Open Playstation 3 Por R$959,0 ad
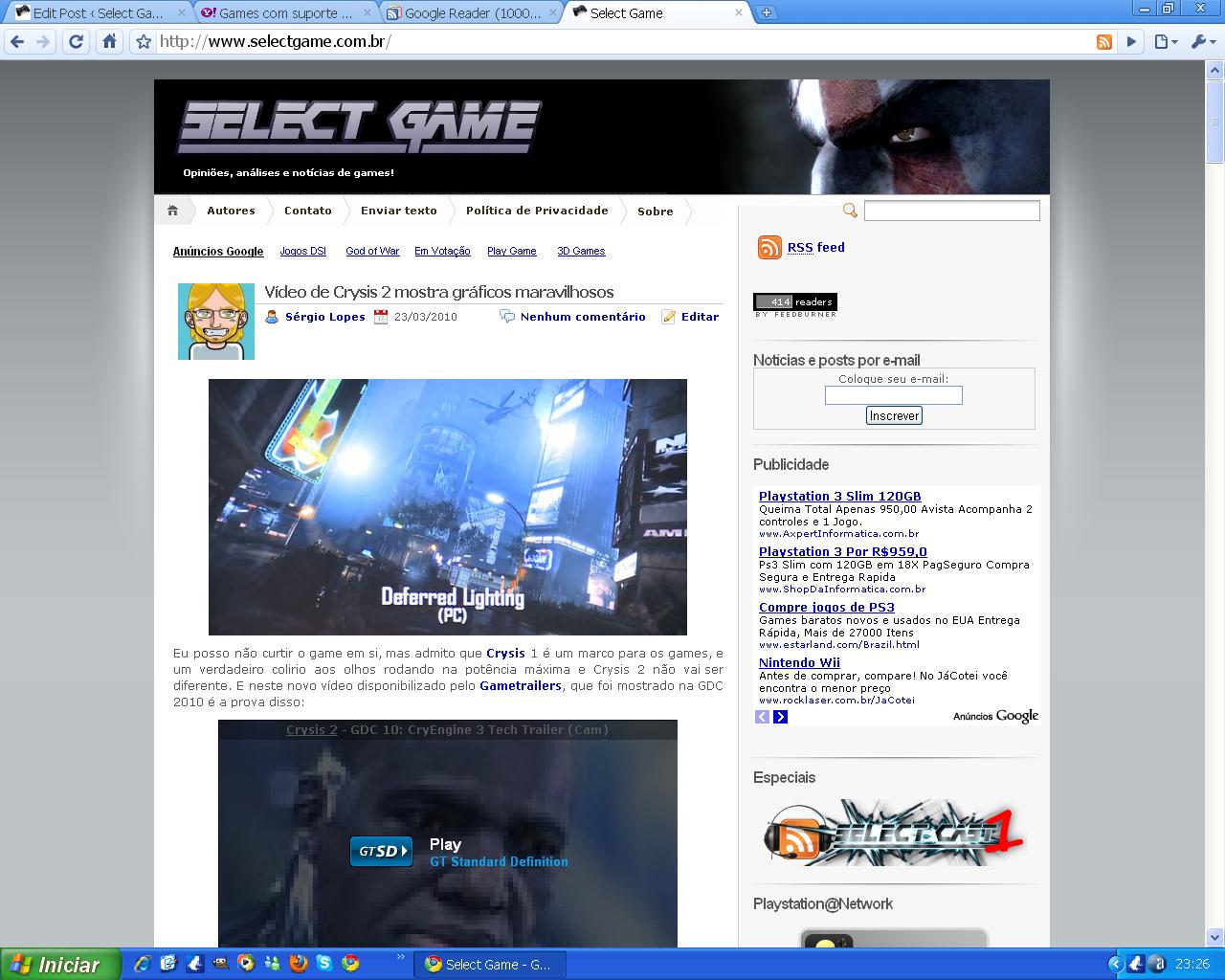 [843, 551]
